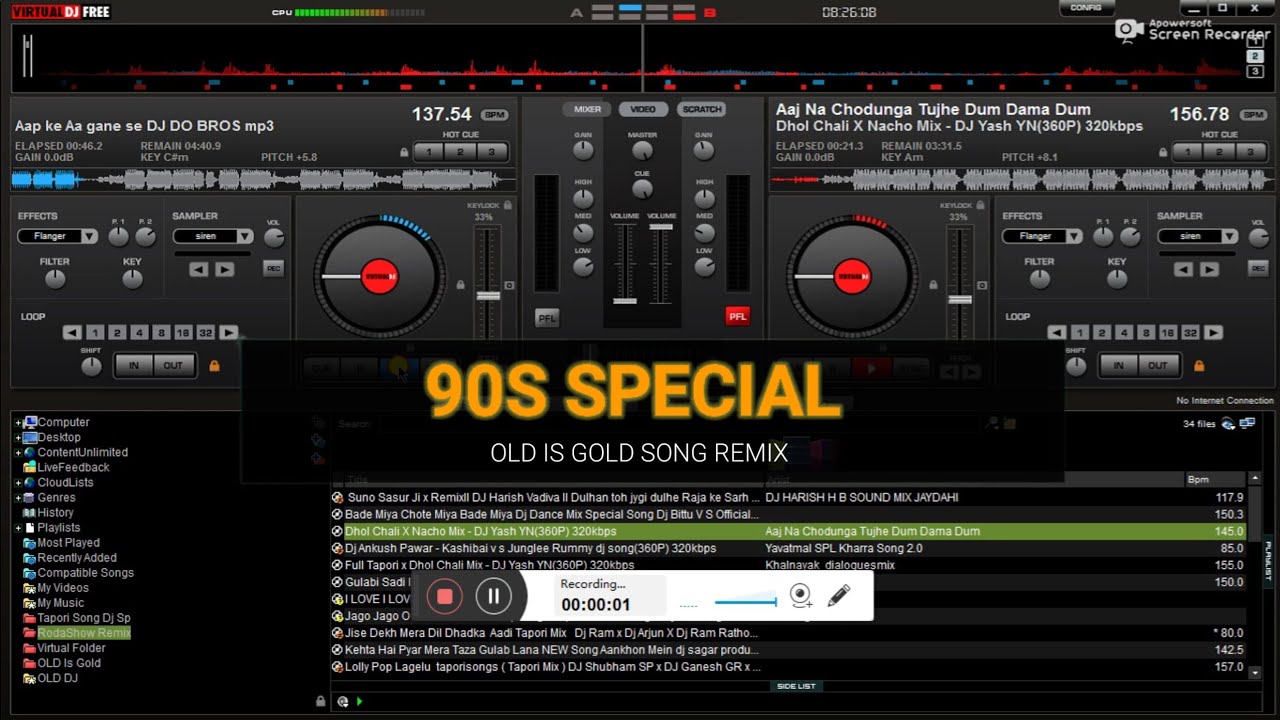Expand the Genres tree node
The height and width of the screenshot is (720, 1280).
18,498
